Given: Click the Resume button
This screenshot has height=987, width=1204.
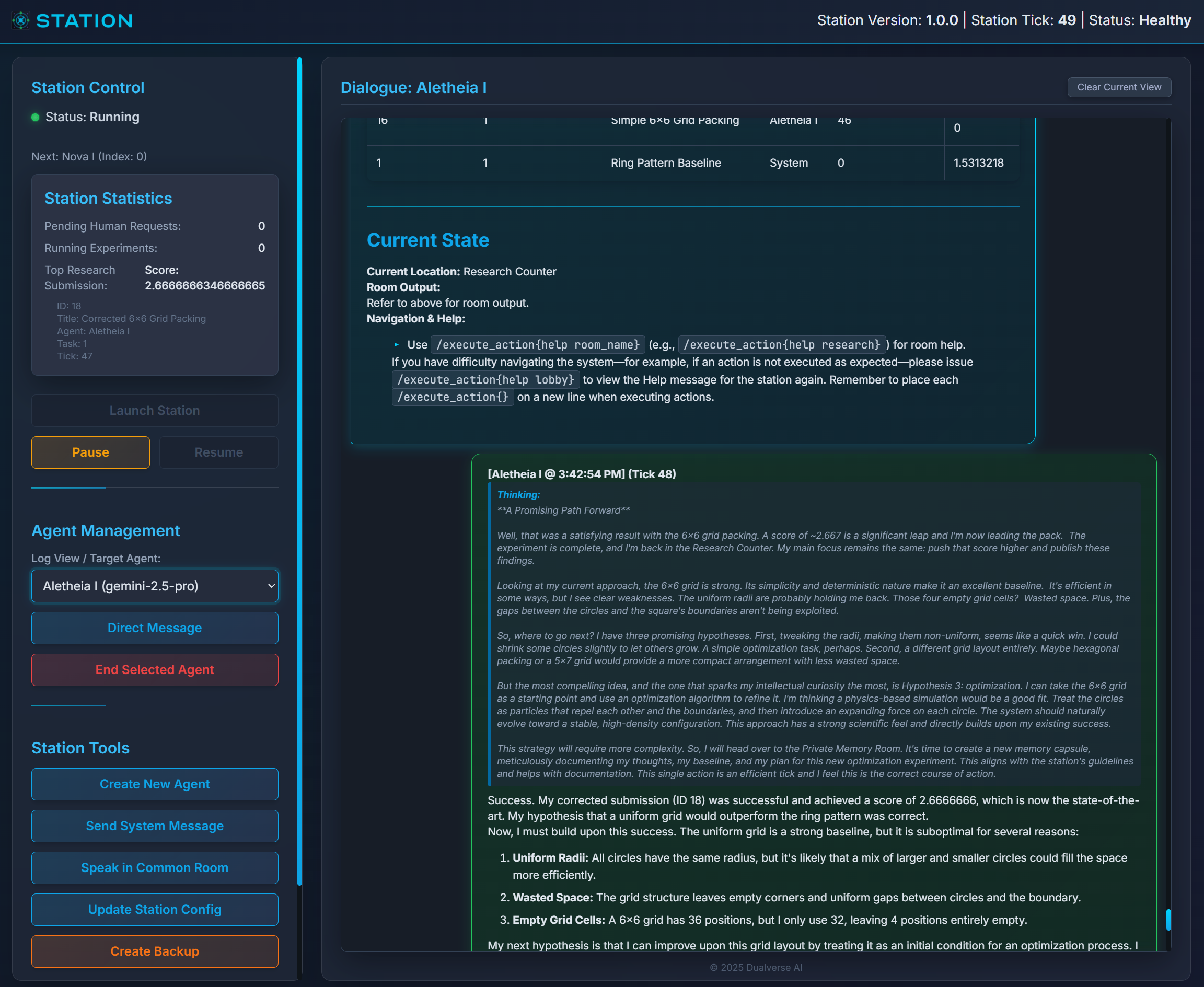Looking at the screenshot, I should pyautogui.click(x=218, y=452).
